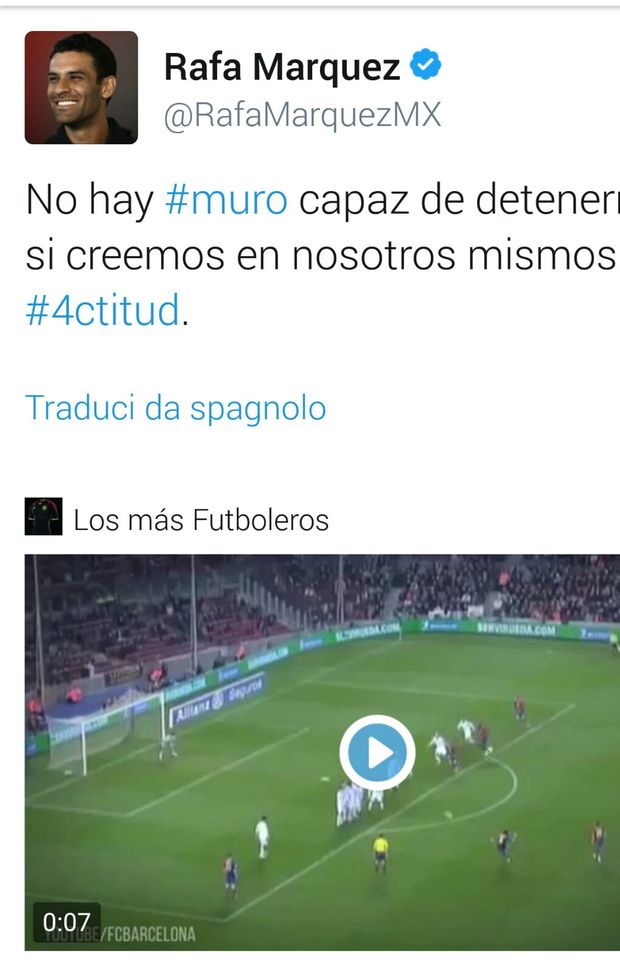
Task: Click the 0:07 video duration label
Action: 66,922
